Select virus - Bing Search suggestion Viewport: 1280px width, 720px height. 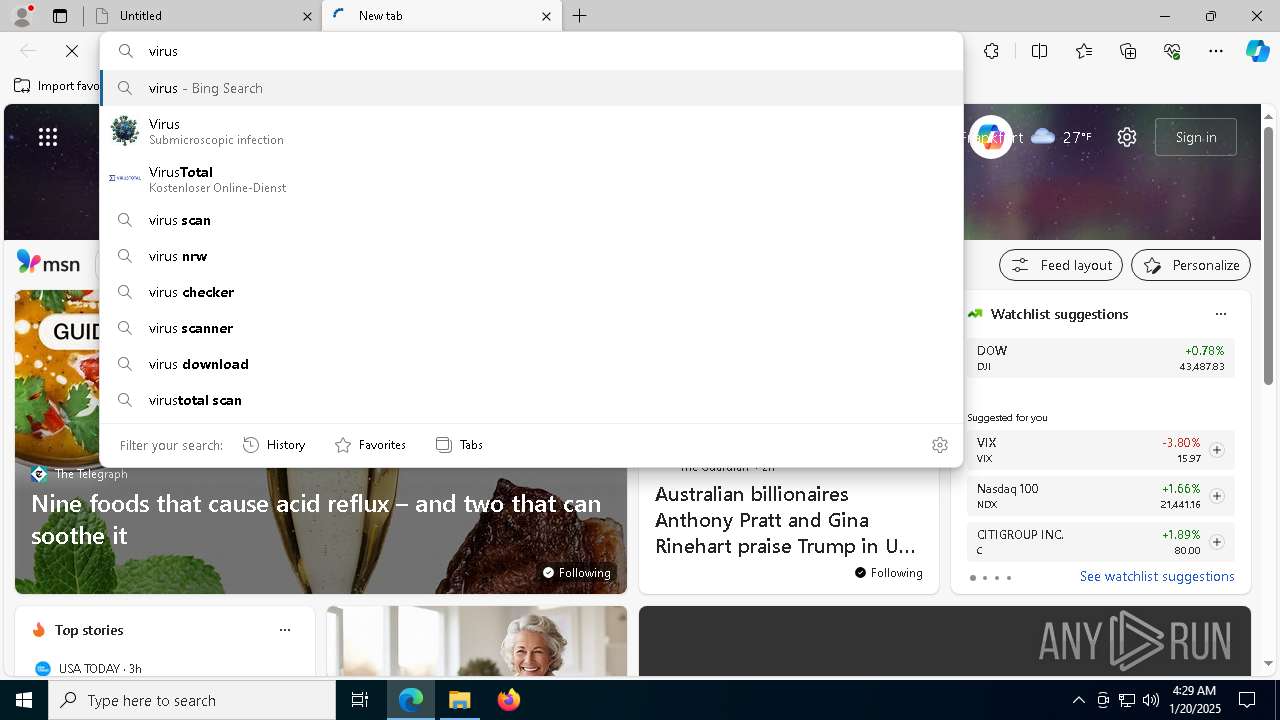[531, 88]
